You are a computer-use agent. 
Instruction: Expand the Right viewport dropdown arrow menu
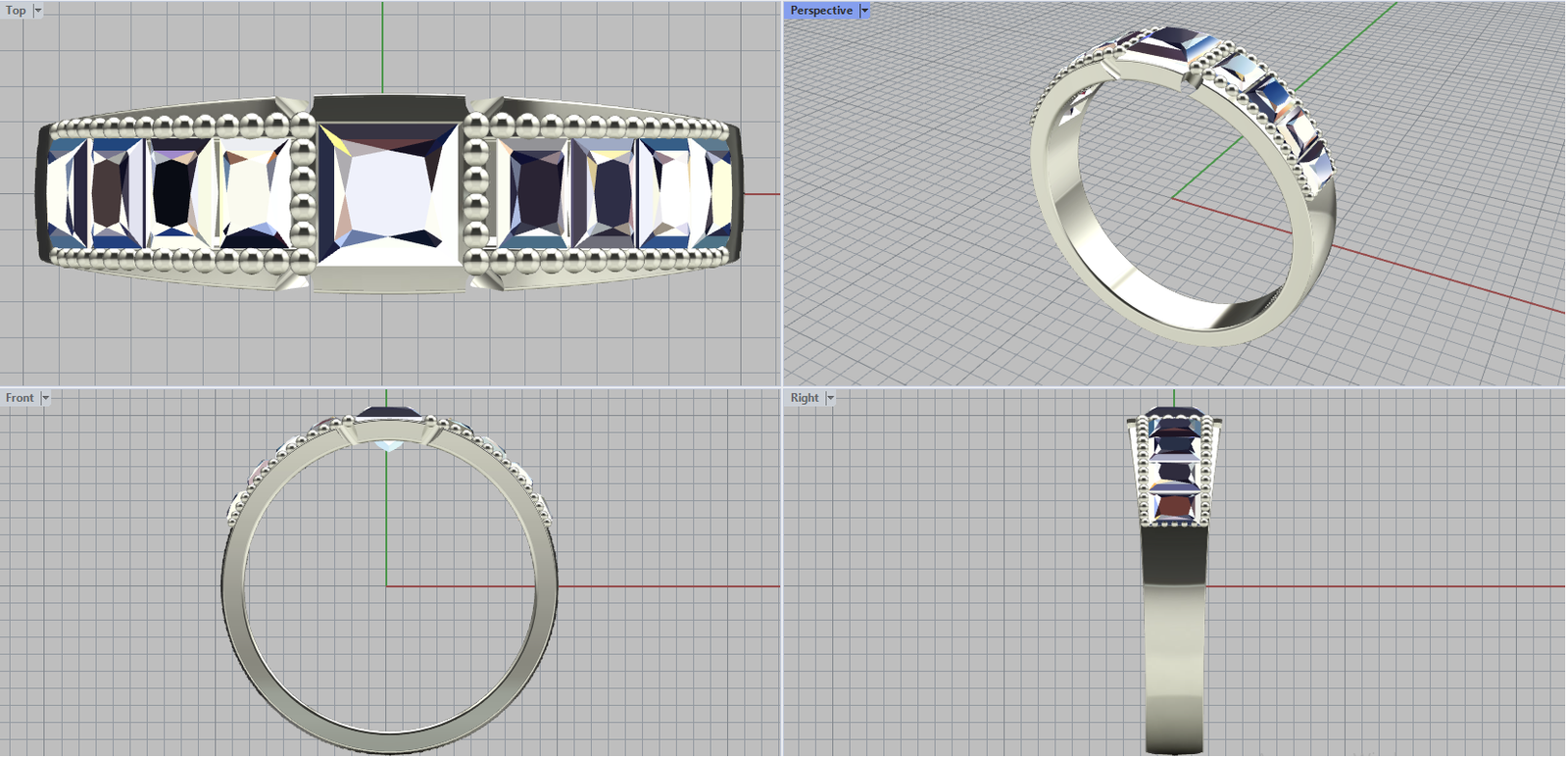coord(830,398)
